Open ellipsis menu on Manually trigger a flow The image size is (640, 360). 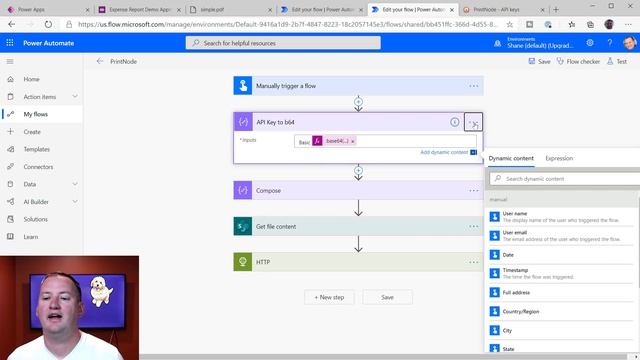pyautogui.click(x=473, y=86)
